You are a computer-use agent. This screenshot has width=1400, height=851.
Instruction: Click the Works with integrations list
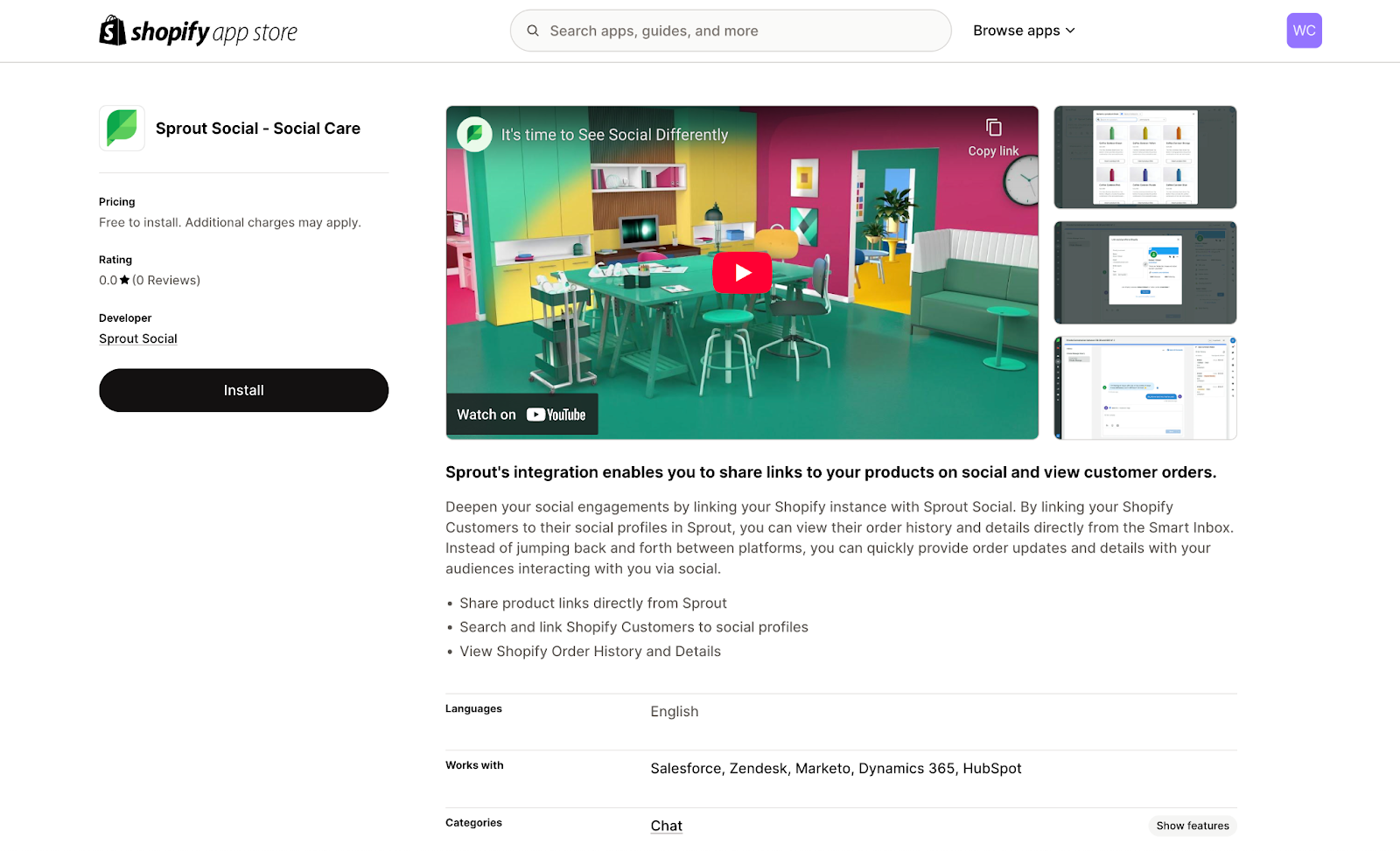coord(836,769)
